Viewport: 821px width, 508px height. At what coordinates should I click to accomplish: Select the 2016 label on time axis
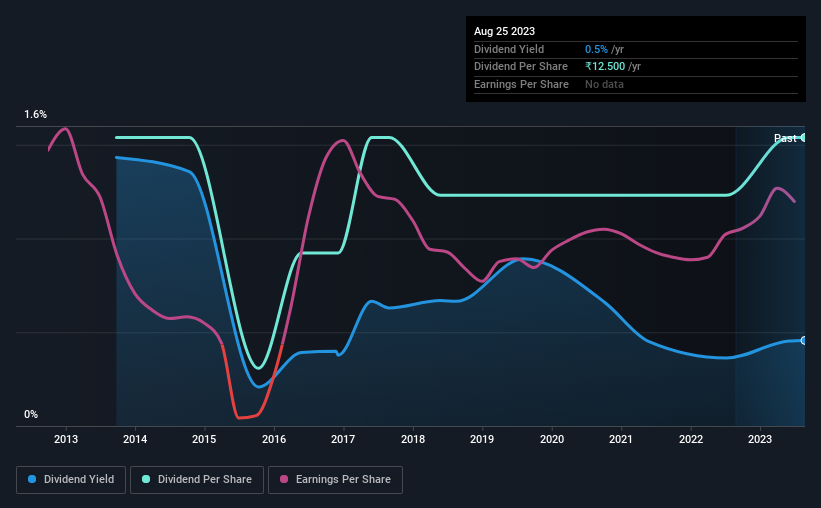(274, 439)
